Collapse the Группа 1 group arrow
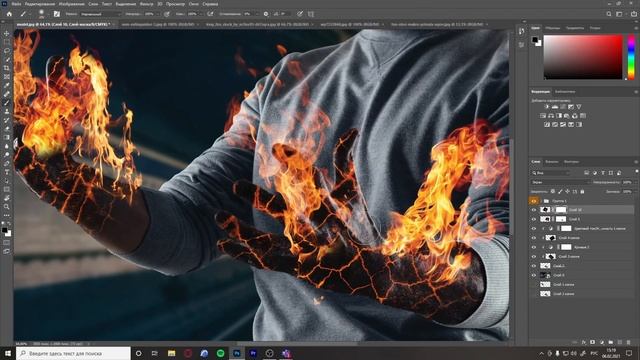 (541, 201)
